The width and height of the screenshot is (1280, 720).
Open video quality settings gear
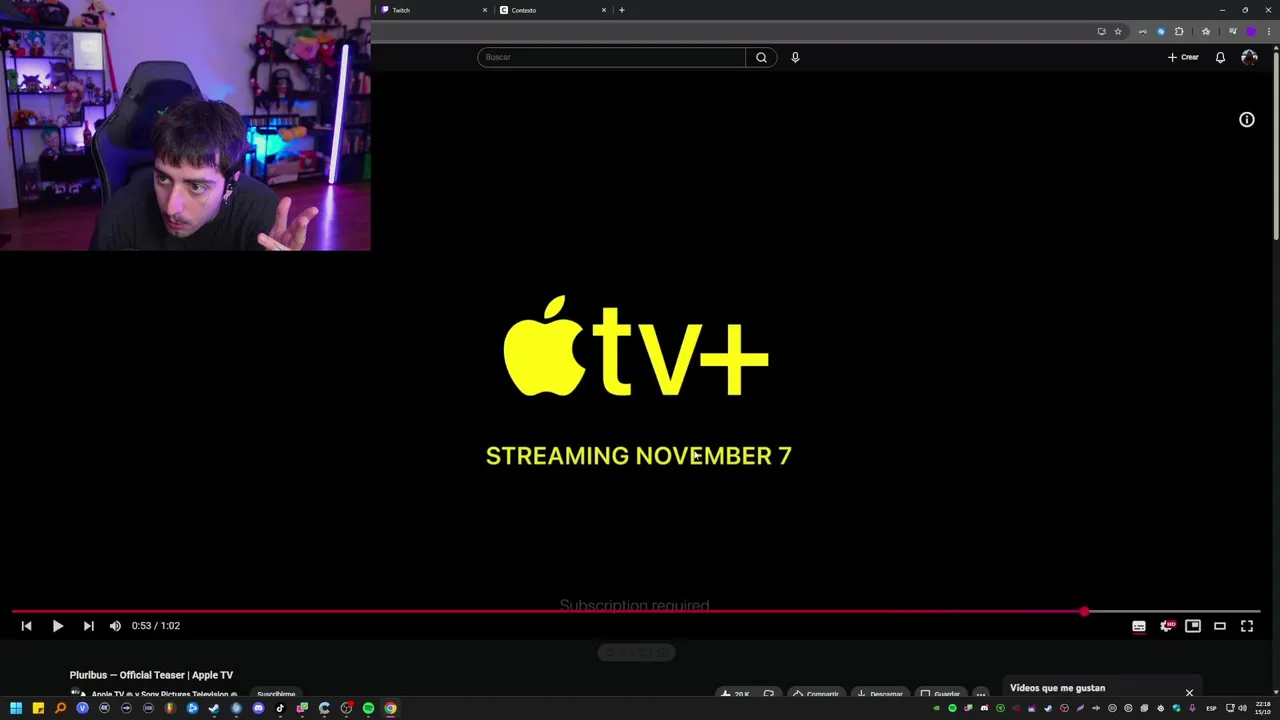(x=1166, y=626)
